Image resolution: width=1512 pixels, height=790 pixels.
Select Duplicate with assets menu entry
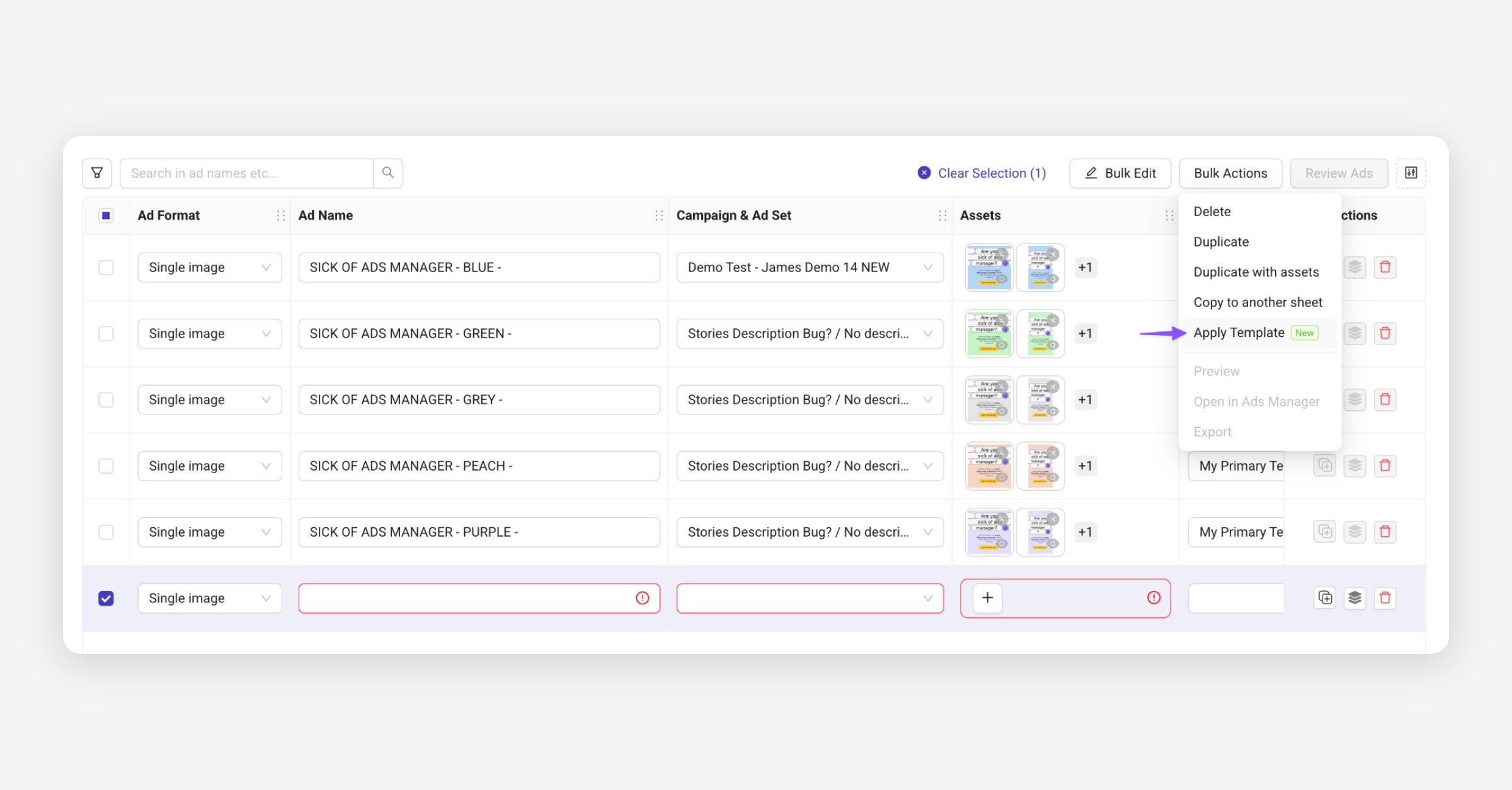pos(1256,272)
